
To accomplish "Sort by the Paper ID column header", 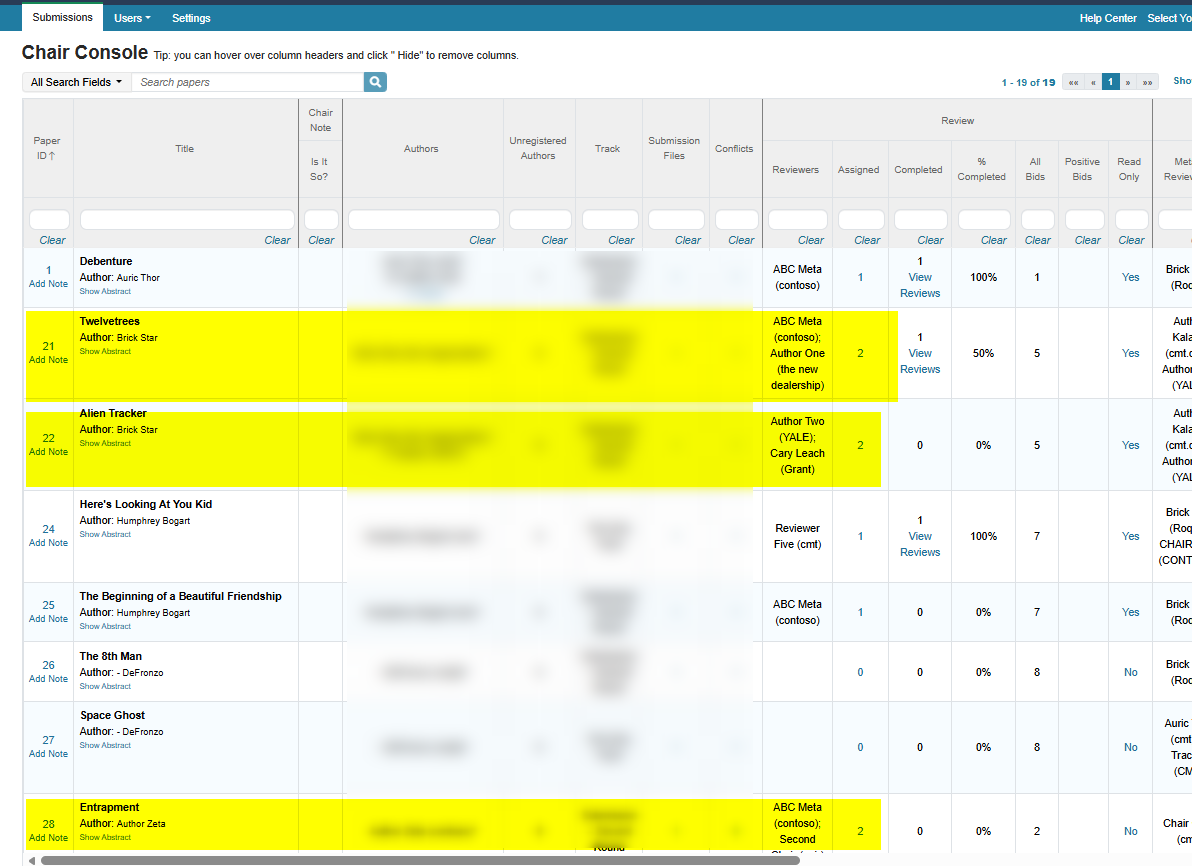I will tap(47, 149).
